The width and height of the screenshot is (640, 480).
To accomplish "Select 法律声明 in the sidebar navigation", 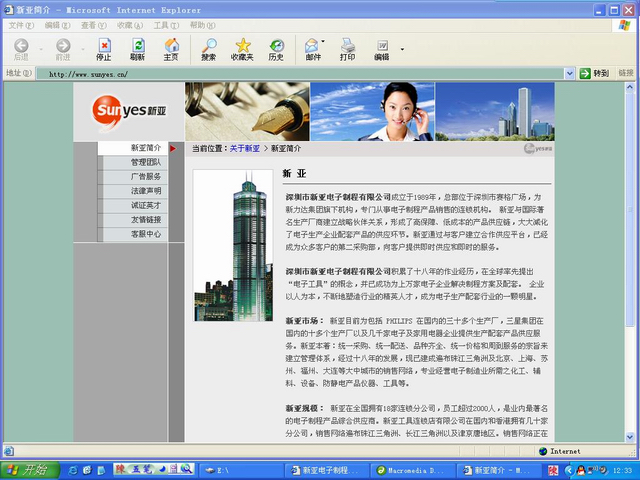I will (x=145, y=191).
